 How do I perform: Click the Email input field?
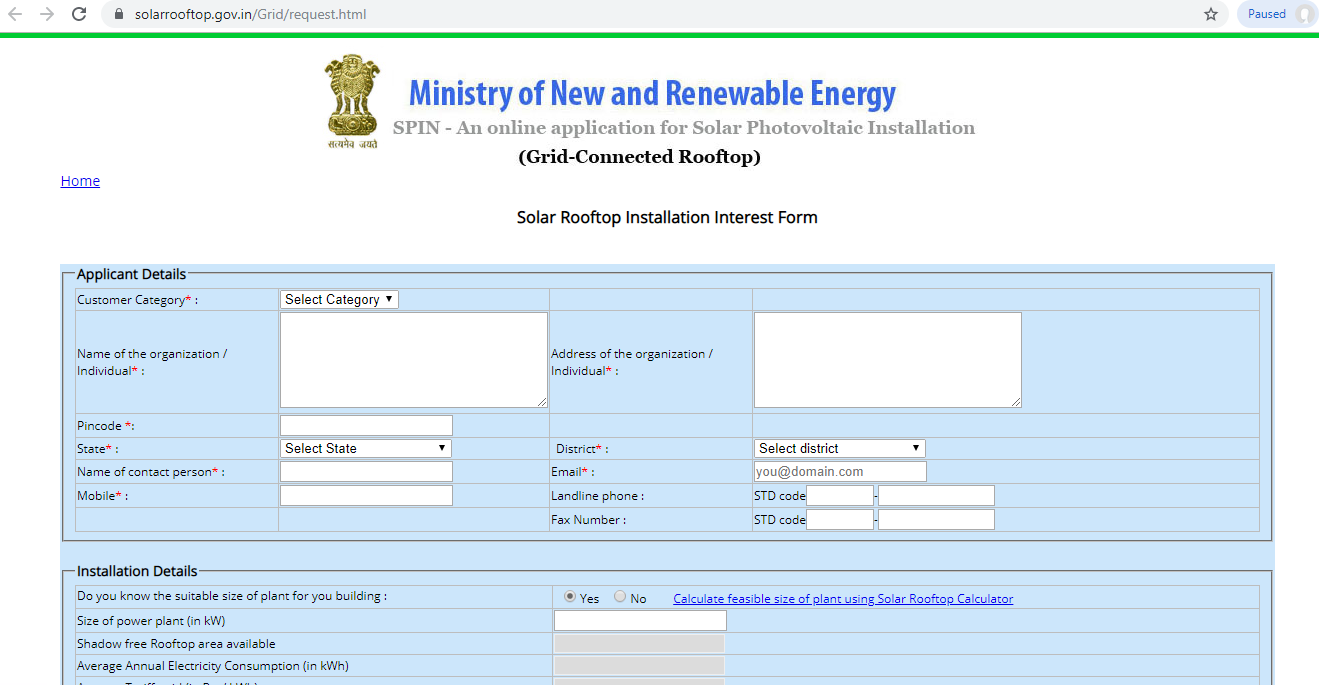tap(840, 472)
